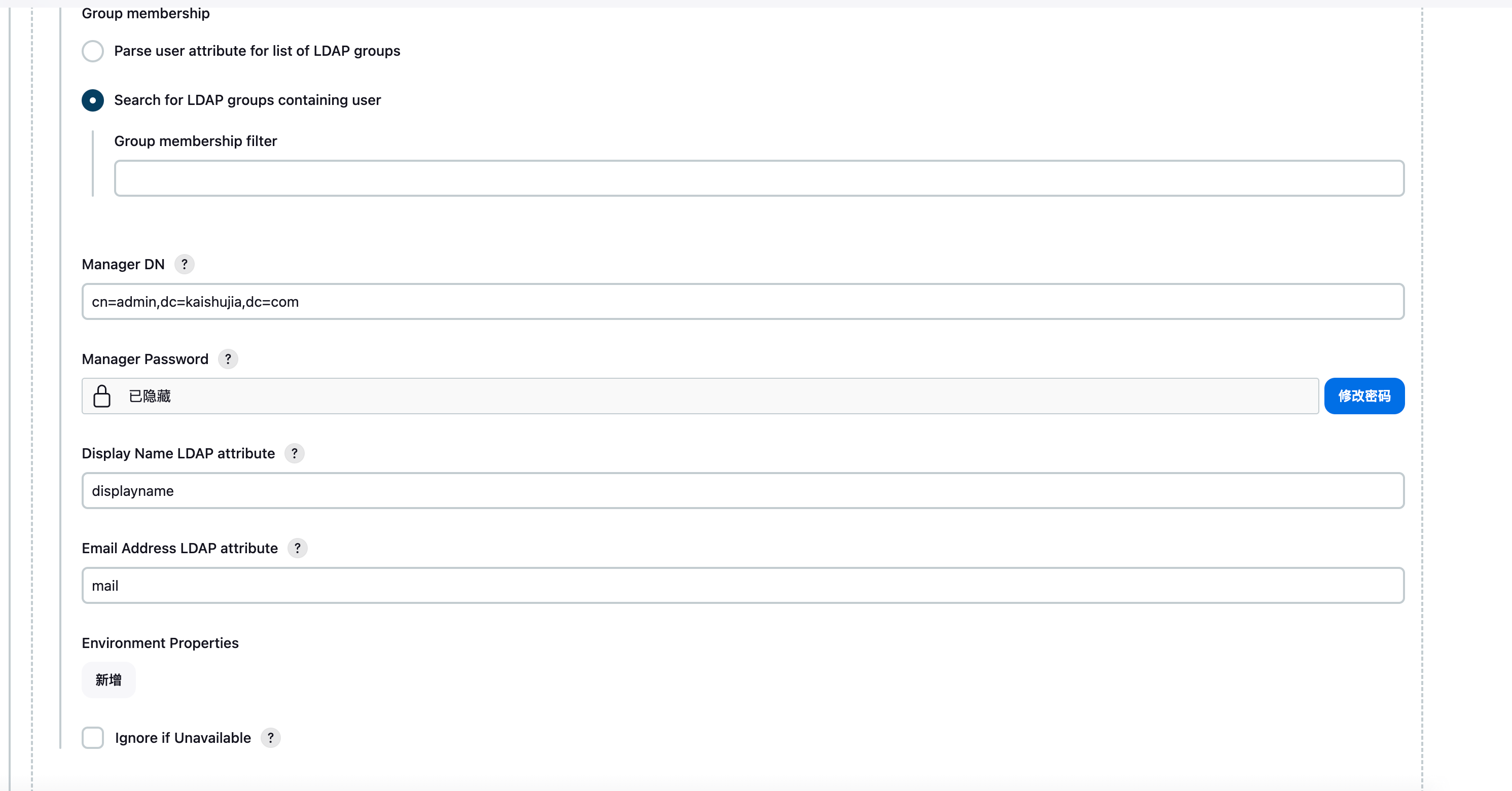Click the Ignore if Unavailable label text
The height and width of the screenshot is (791, 1512).
183,738
